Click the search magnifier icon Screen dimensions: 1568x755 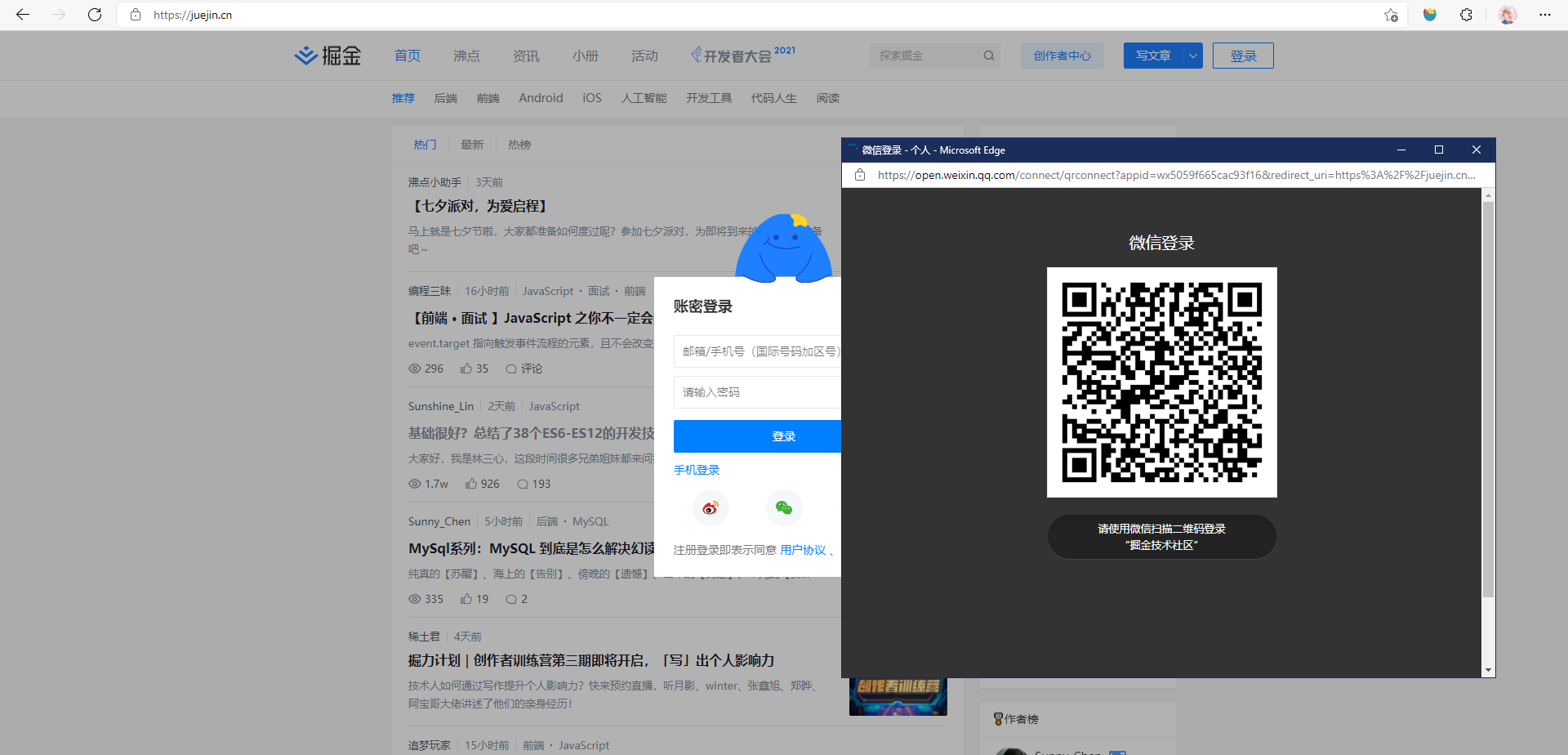pyautogui.click(x=989, y=56)
